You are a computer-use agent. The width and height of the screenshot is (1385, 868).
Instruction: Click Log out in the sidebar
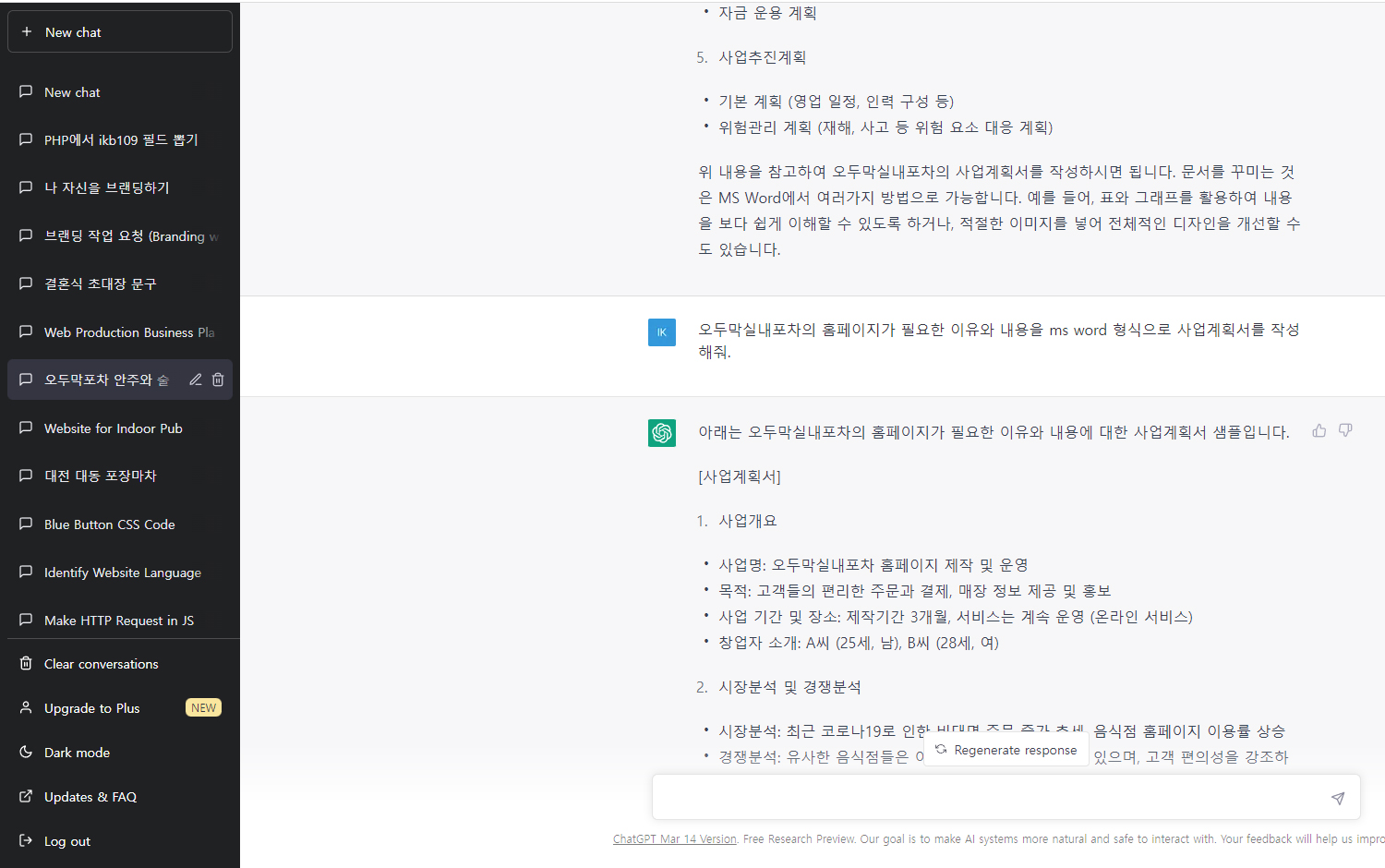(66, 841)
